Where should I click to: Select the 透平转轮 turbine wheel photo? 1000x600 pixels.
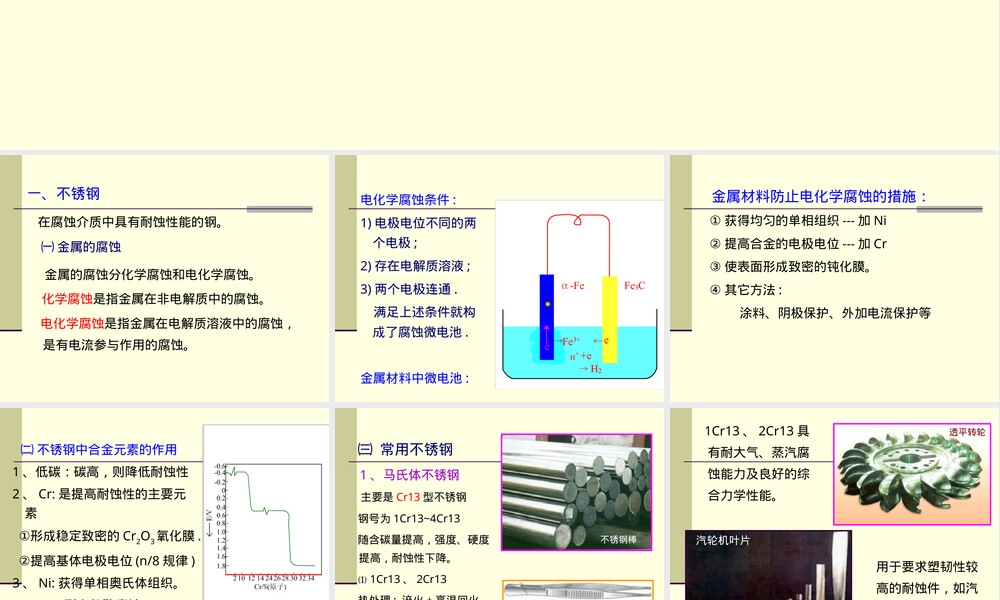pos(912,474)
